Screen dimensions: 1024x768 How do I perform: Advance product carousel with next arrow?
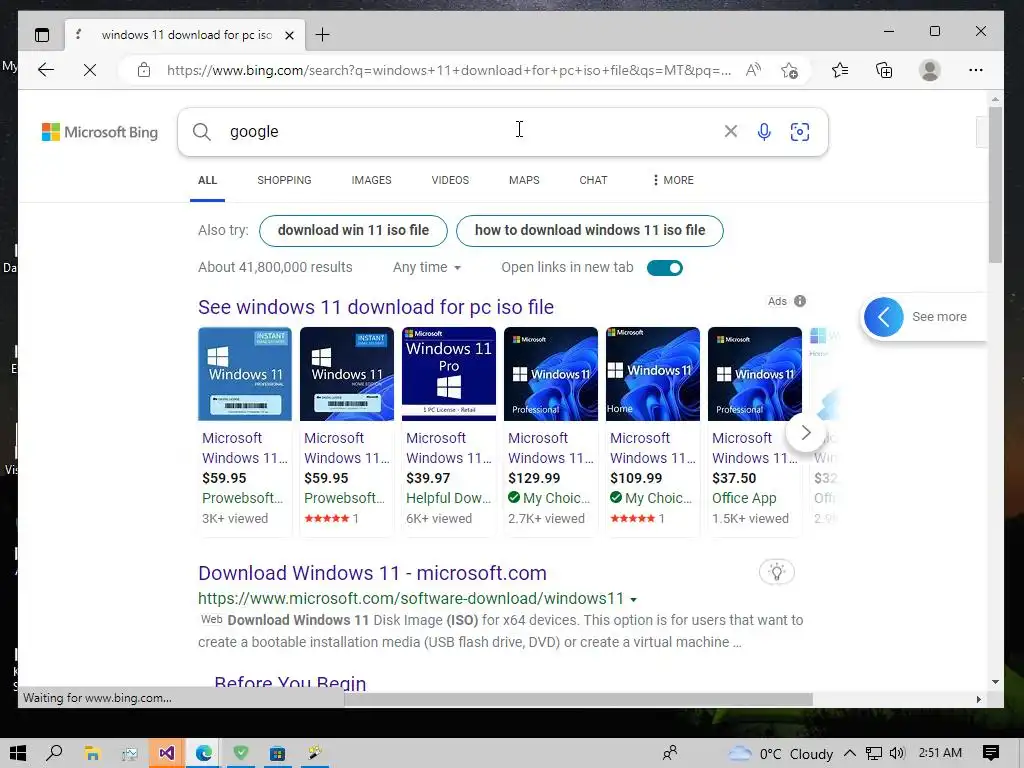[805, 432]
